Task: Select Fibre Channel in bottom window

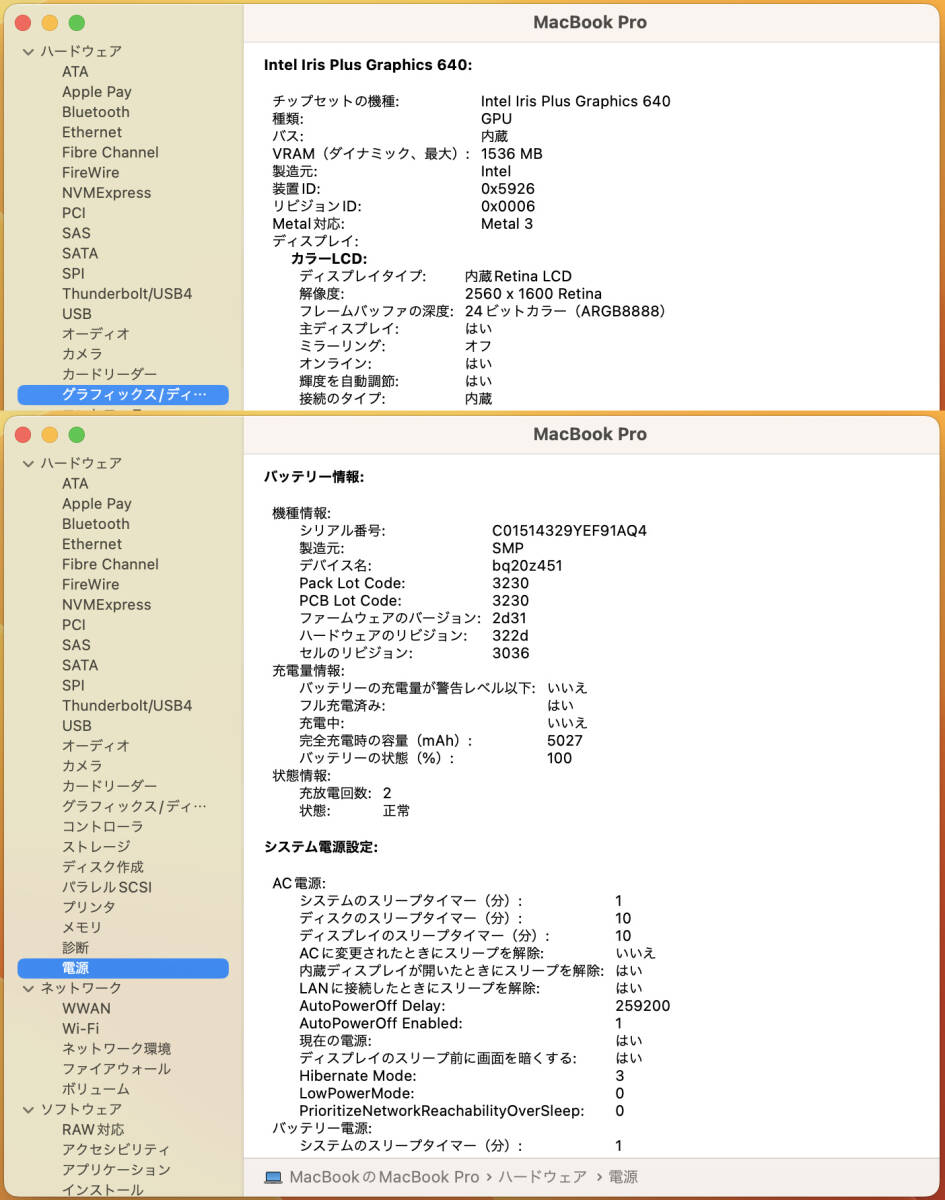Action: point(110,564)
